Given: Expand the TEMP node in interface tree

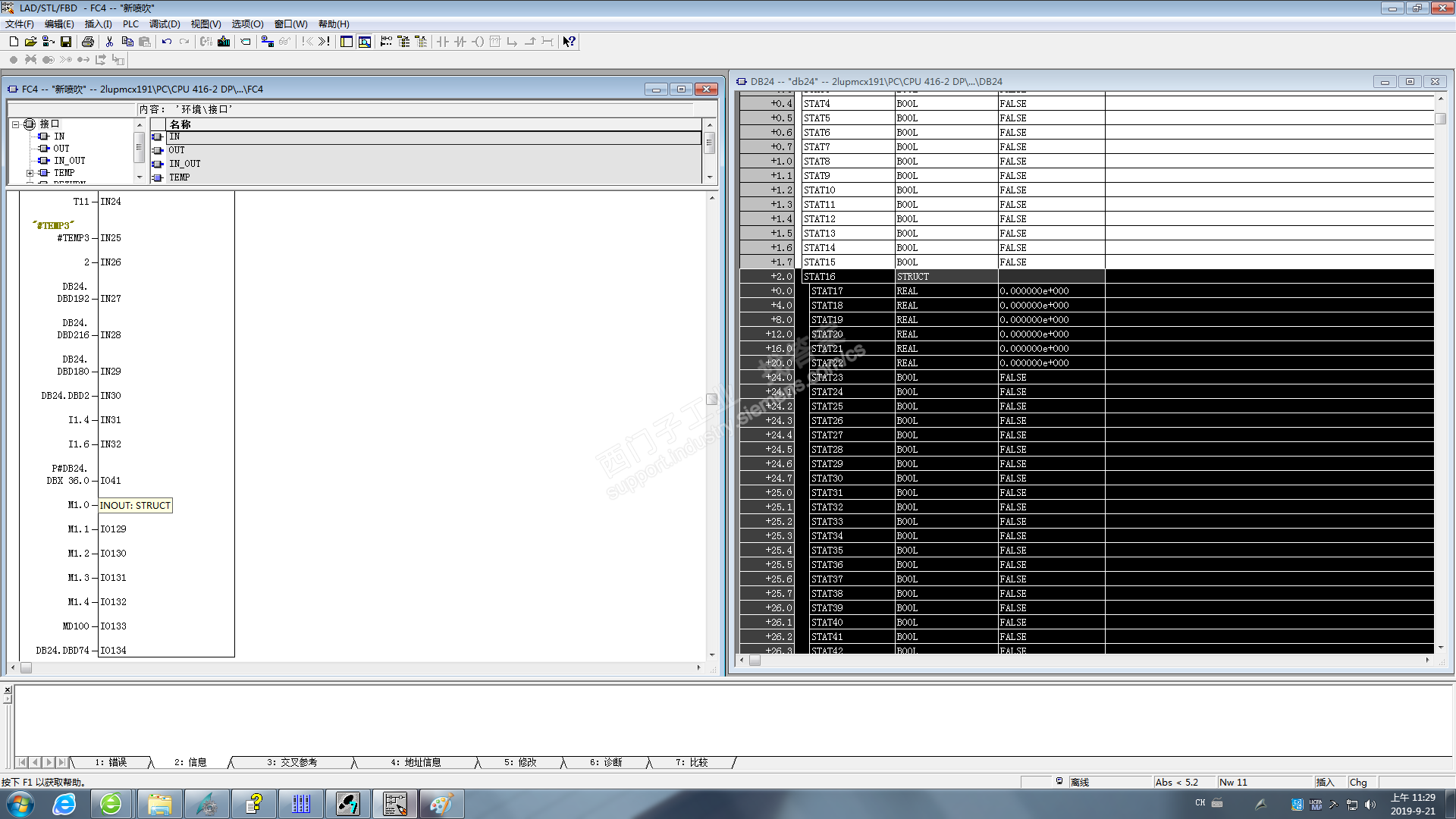Looking at the screenshot, I should click(30, 173).
